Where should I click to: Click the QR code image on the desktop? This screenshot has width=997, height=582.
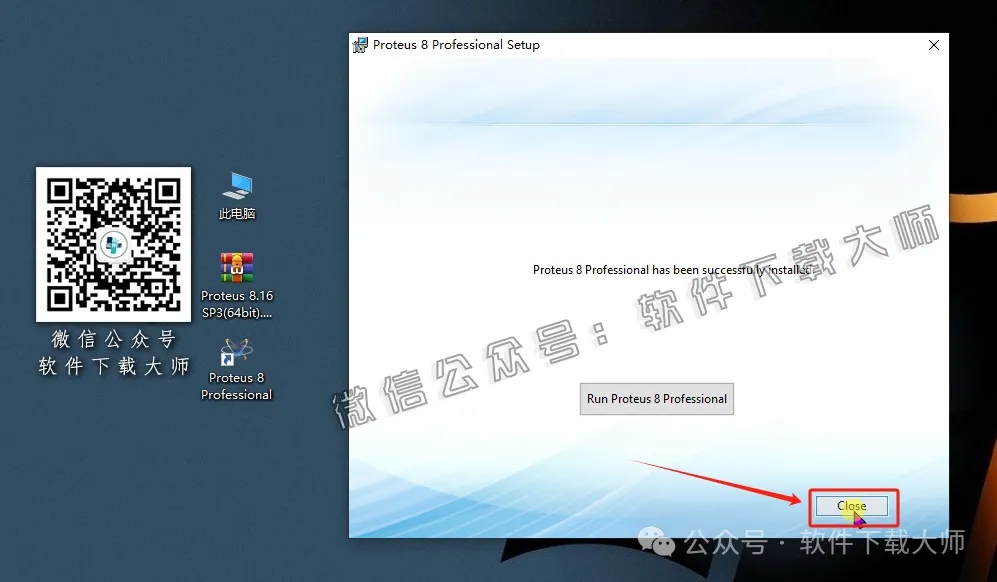[112, 243]
